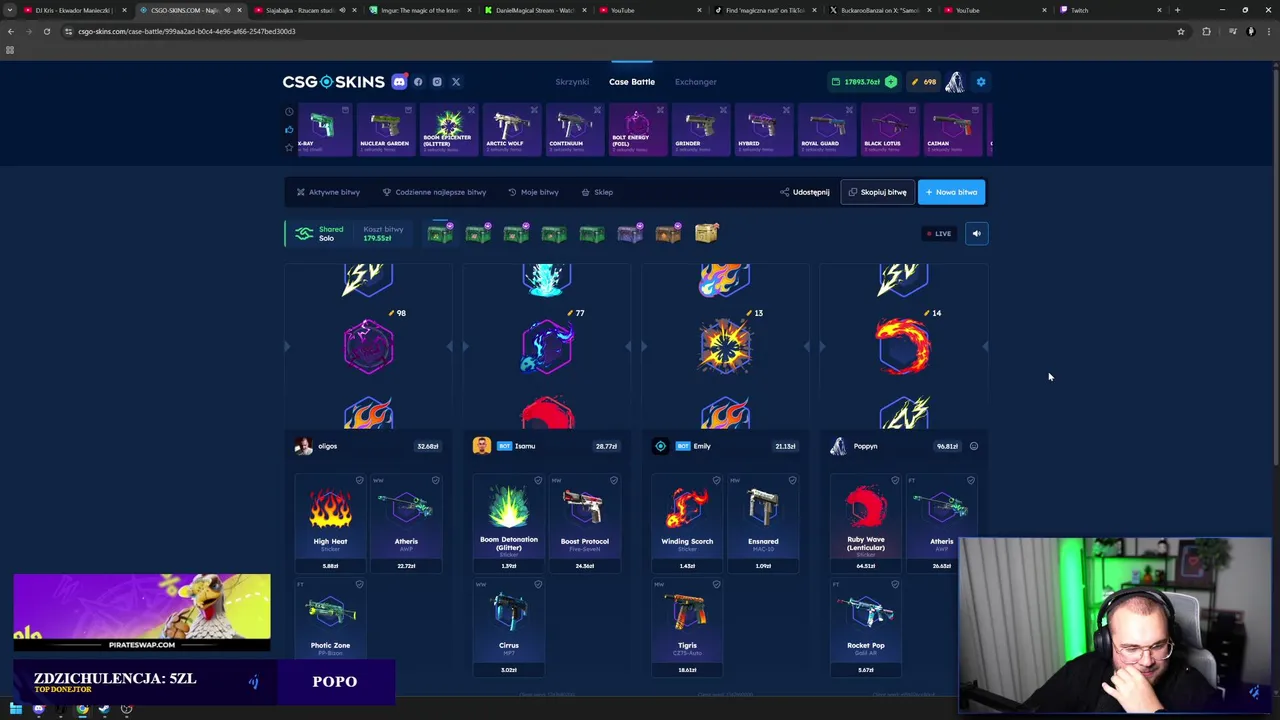Viewport: 1280px width, 720px height.
Task: Select the Winding Scorch sticker card
Action: tap(687, 522)
